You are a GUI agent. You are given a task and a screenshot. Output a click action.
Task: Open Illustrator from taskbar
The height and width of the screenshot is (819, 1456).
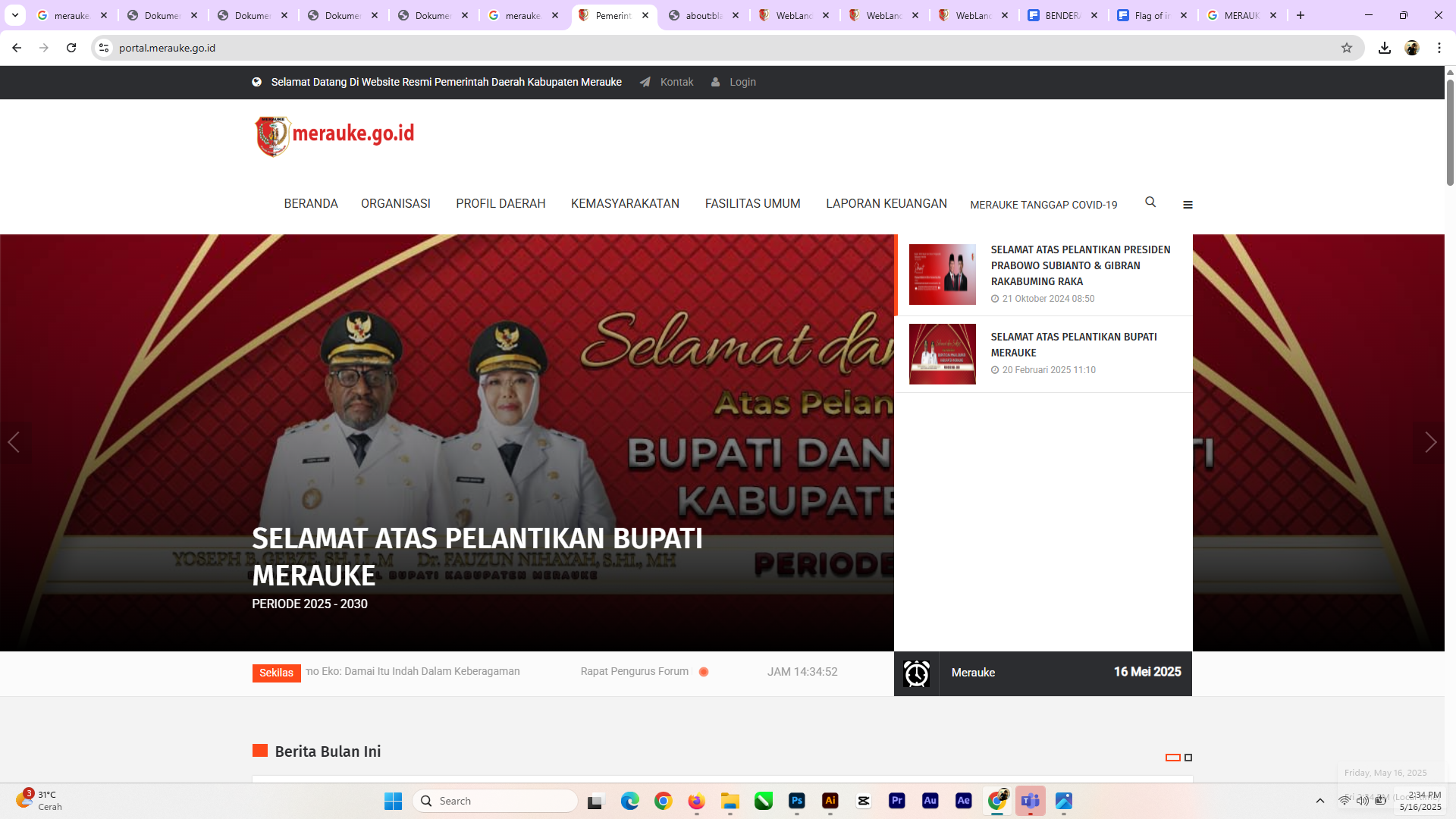[x=830, y=801]
